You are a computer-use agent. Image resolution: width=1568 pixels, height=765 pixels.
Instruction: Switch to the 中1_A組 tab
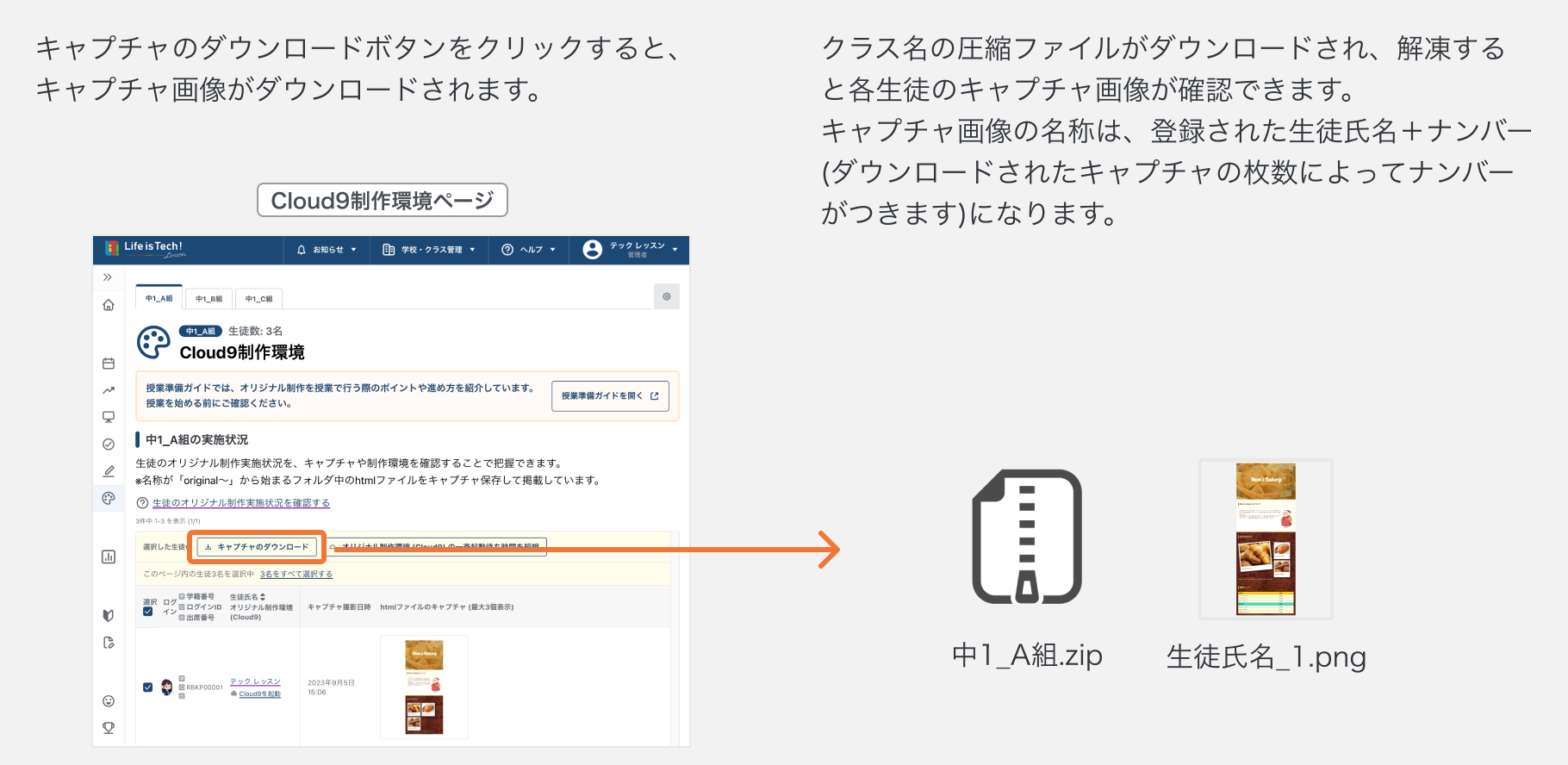[x=159, y=298]
